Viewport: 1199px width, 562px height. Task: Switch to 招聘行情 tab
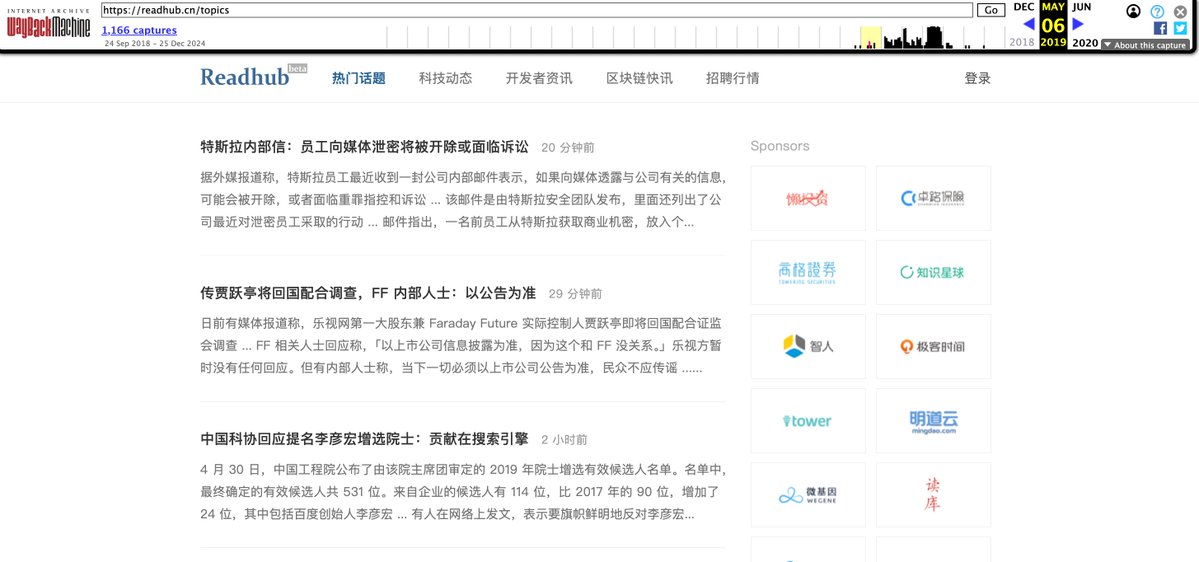pyautogui.click(x=733, y=78)
